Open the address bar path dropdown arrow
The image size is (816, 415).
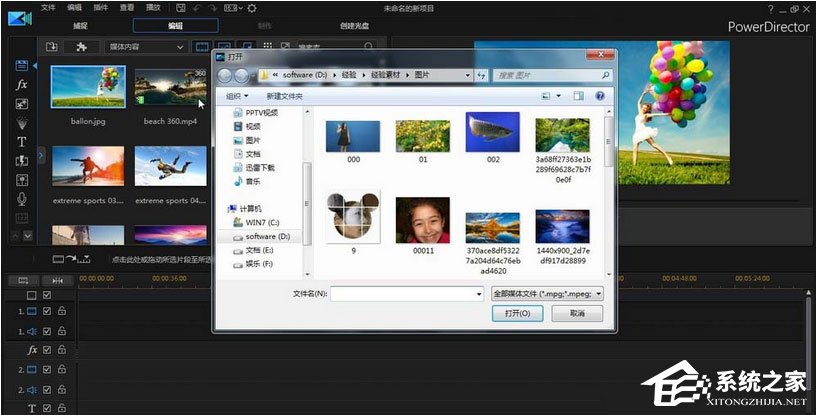(468, 76)
